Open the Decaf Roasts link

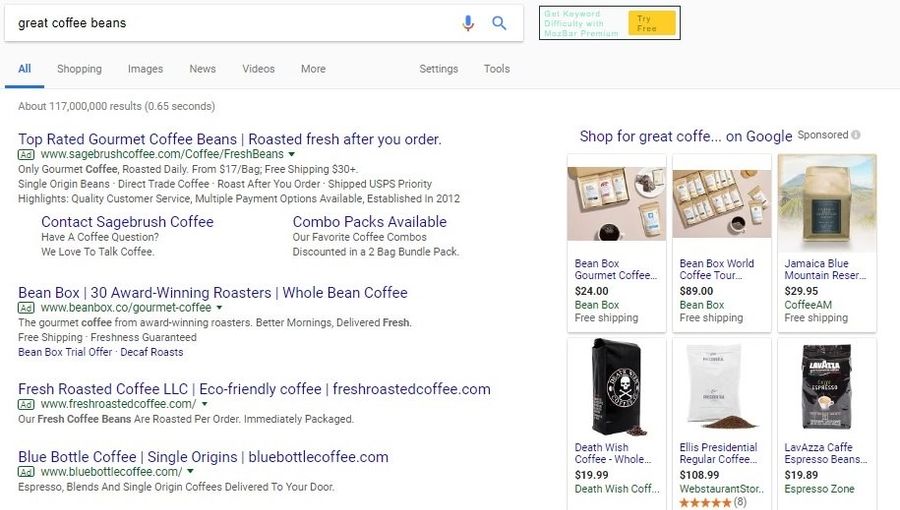tap(152, 352)
